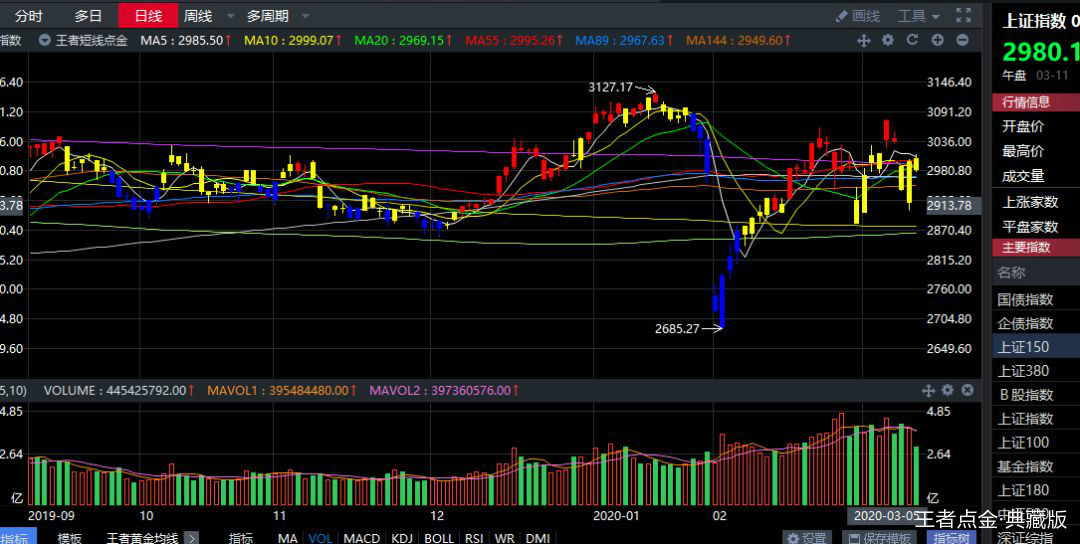Viewport: 1080px width, 544px height.
Task: Switch indicator to BOLL
Action: (439, 538)
